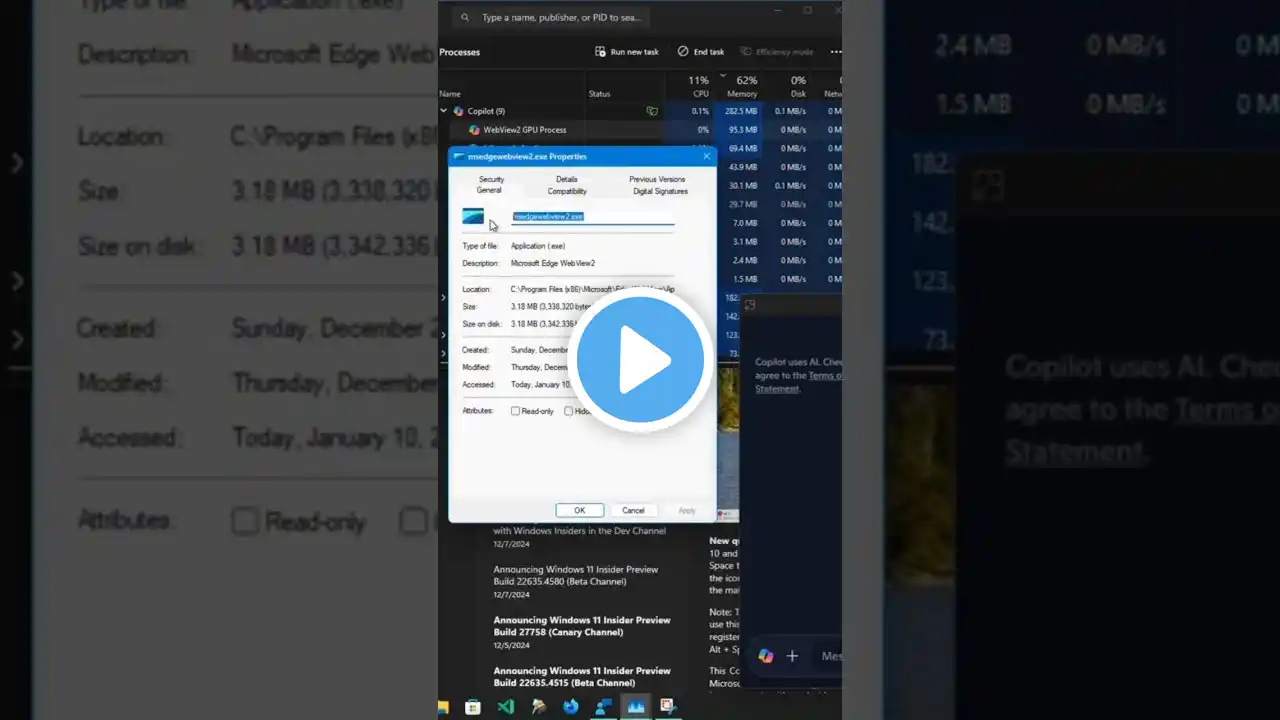Click the Task Manager search magnifier icon
The image size is (1280, 720).
pos(465,17)
